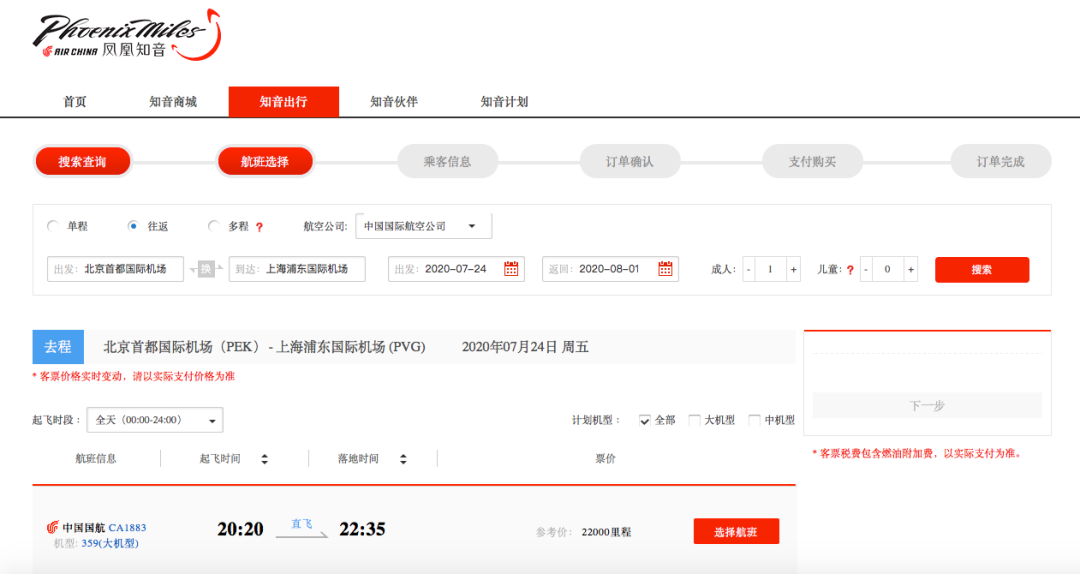
Task: Open the 知音伙伴 tab
Action: pyautogui.click(x=394, y=102)
